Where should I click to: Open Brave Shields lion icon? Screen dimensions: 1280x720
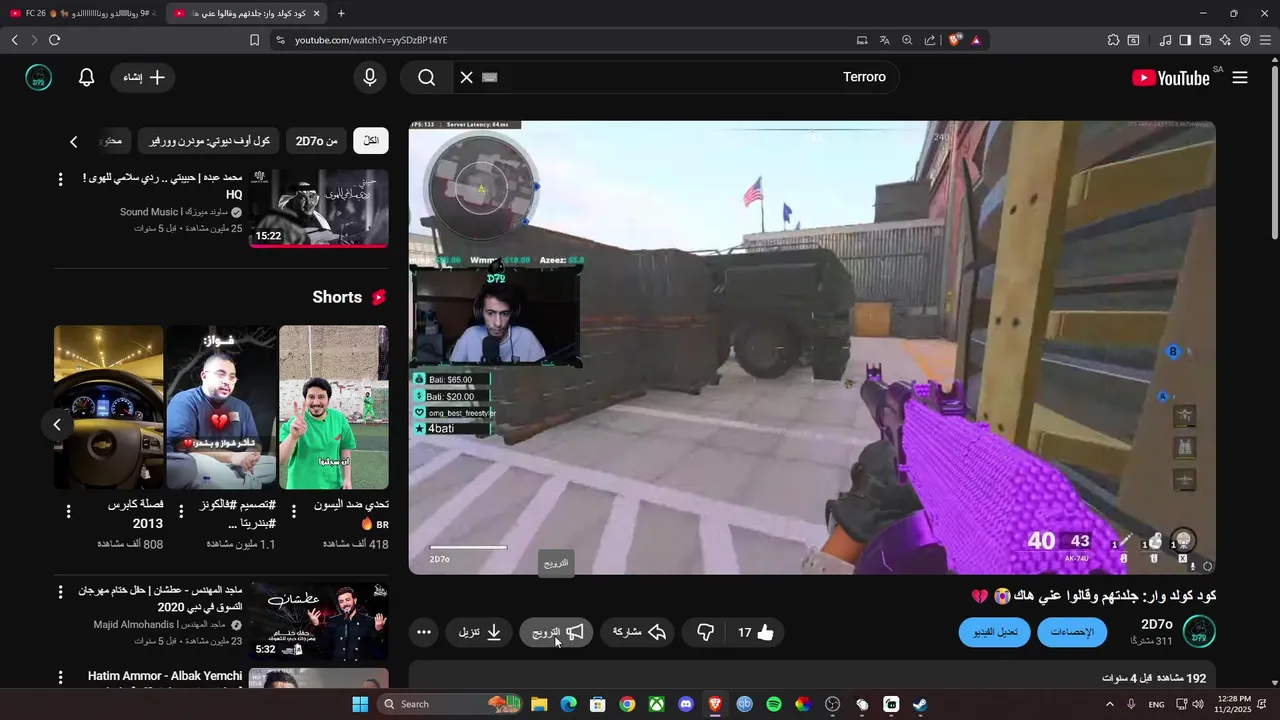click(x=955, y=40)
